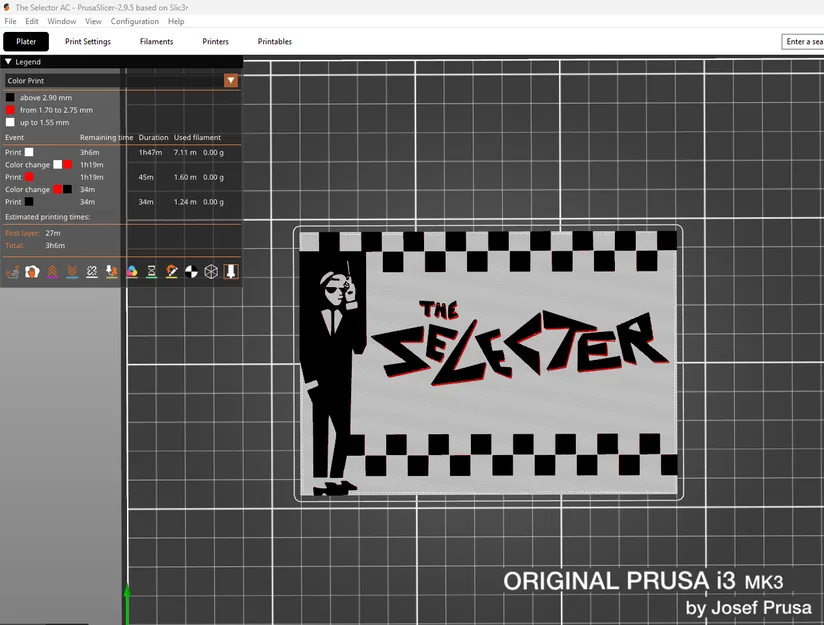Open the View menu
This screenshot has width=824, height=625.
[93, 22]
